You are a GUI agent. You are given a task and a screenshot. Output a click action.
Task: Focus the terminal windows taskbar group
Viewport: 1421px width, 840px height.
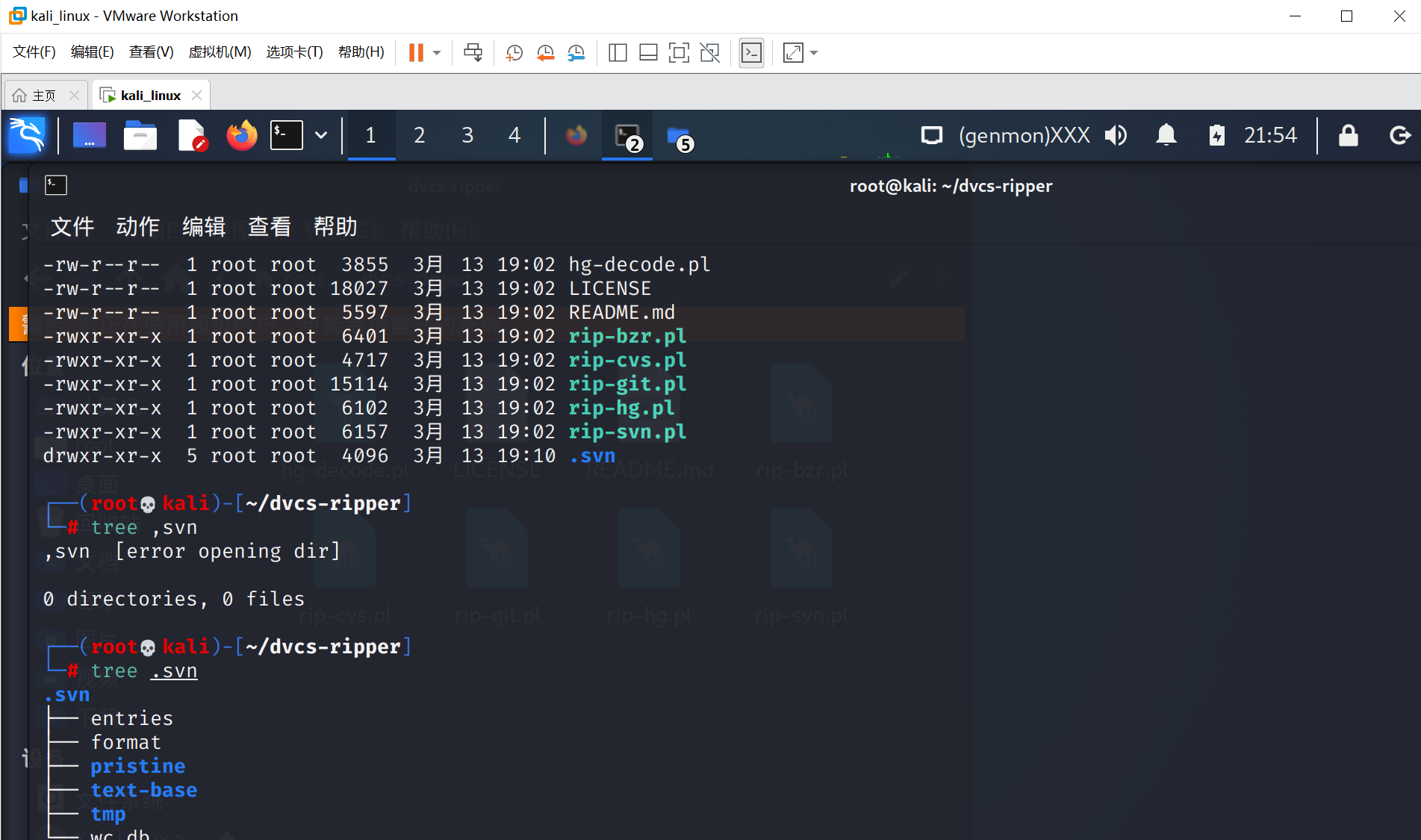627,136
